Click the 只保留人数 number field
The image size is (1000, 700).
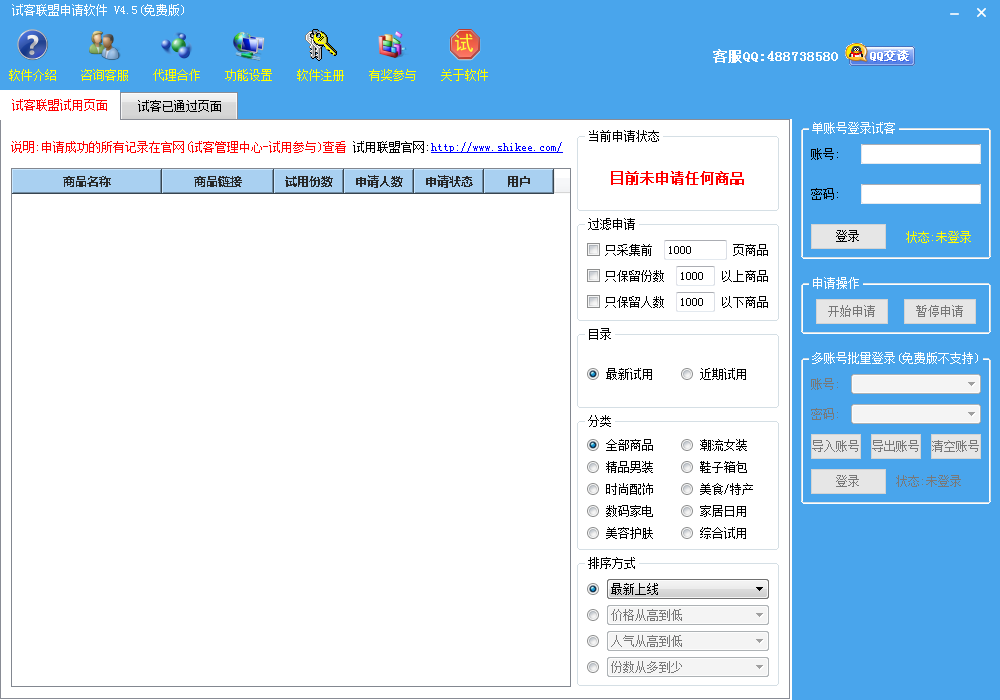(x=695, y=302)
